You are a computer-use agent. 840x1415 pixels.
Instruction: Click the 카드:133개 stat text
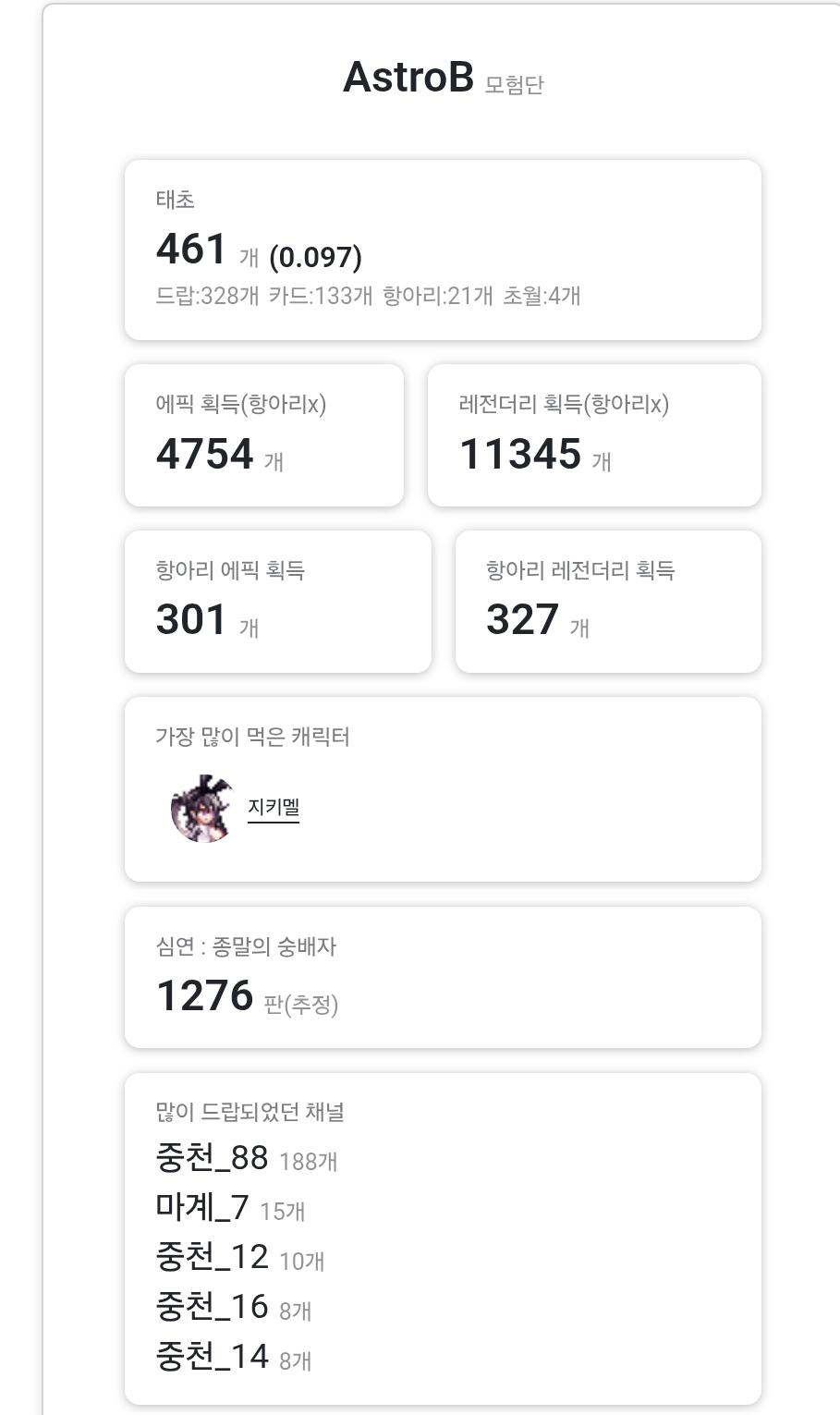click(321, 296)
